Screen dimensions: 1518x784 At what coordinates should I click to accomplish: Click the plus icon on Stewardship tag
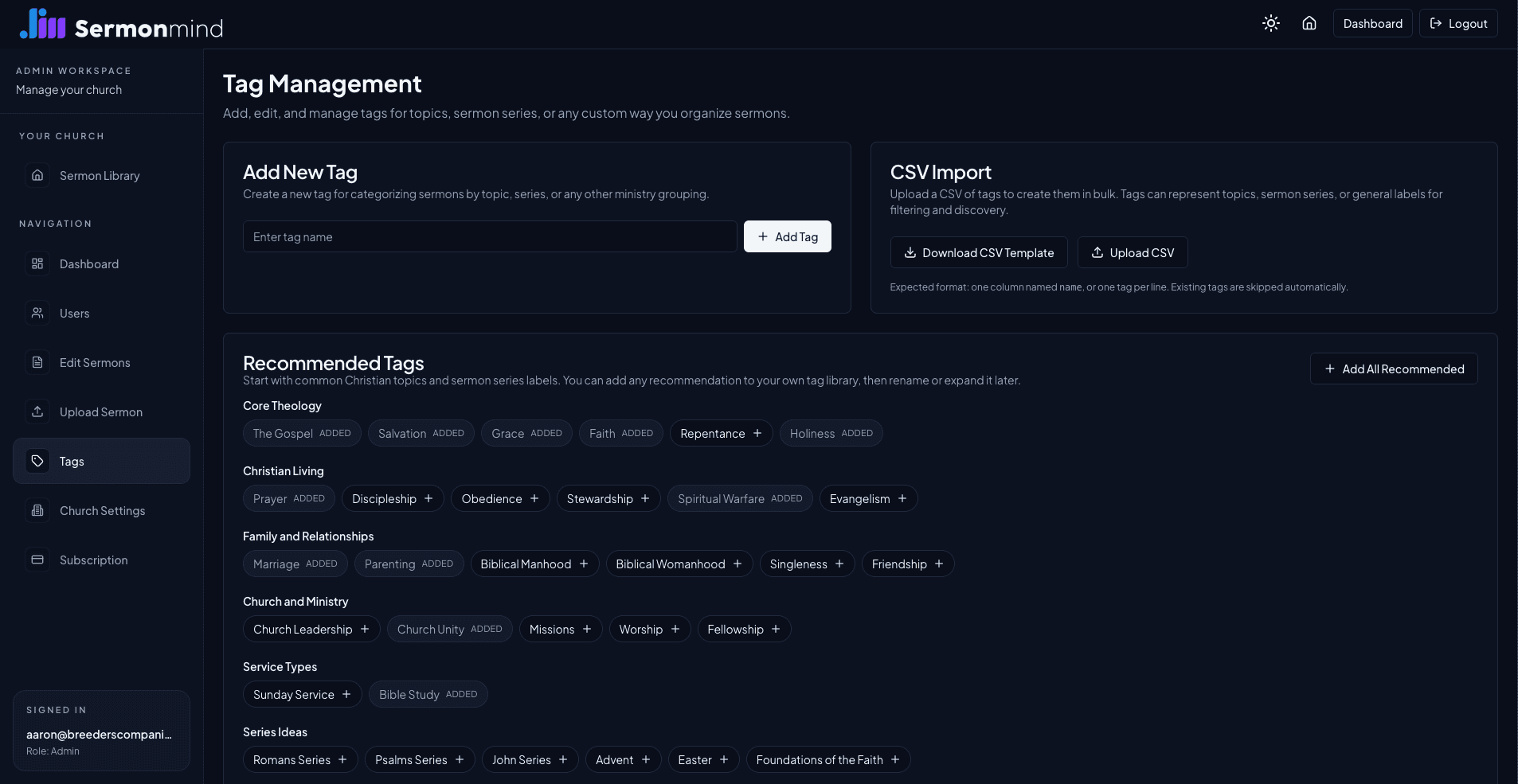point(645,498)
